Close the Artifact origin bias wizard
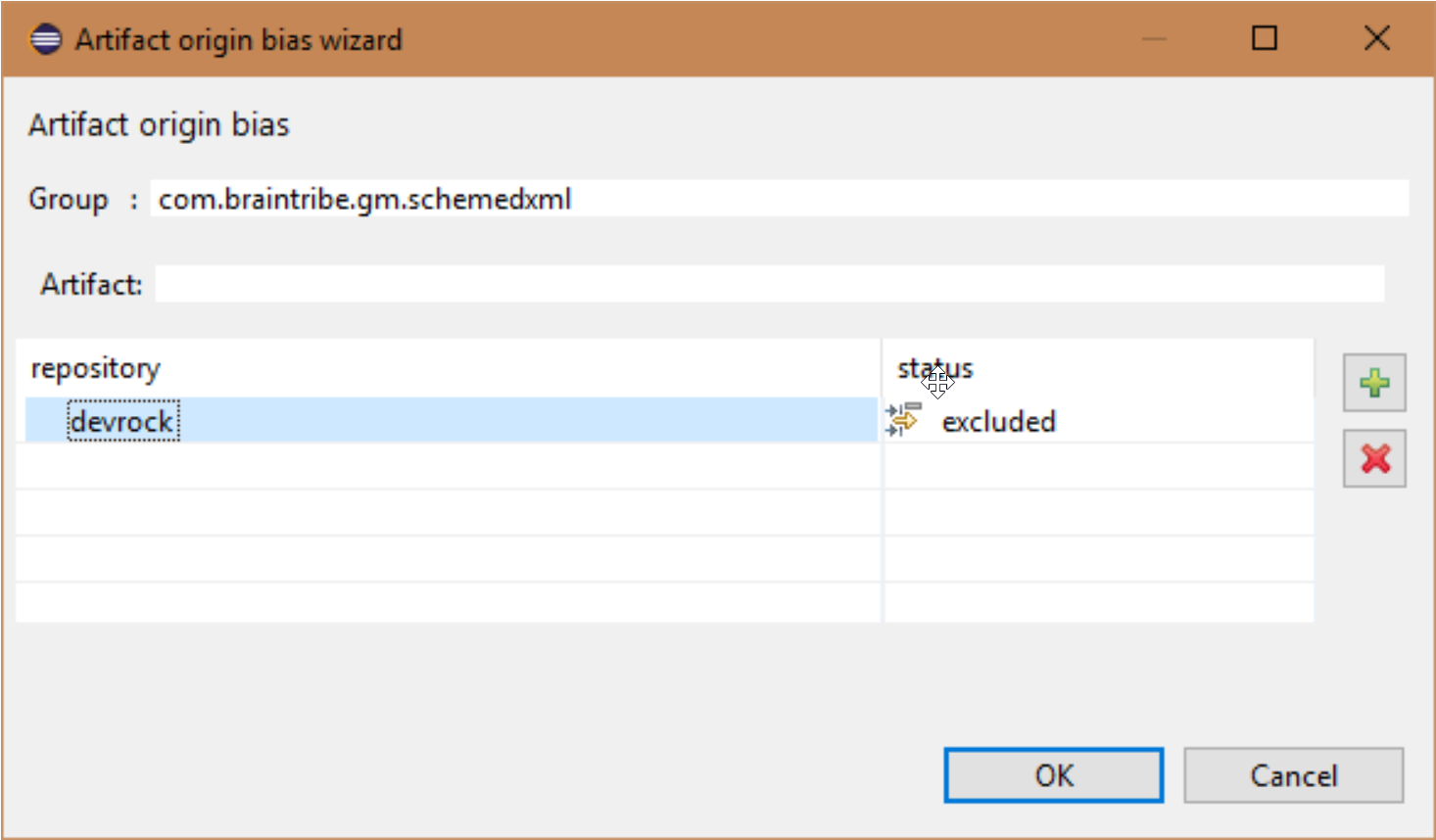1436x840 pixels. tap(1376, 39)
